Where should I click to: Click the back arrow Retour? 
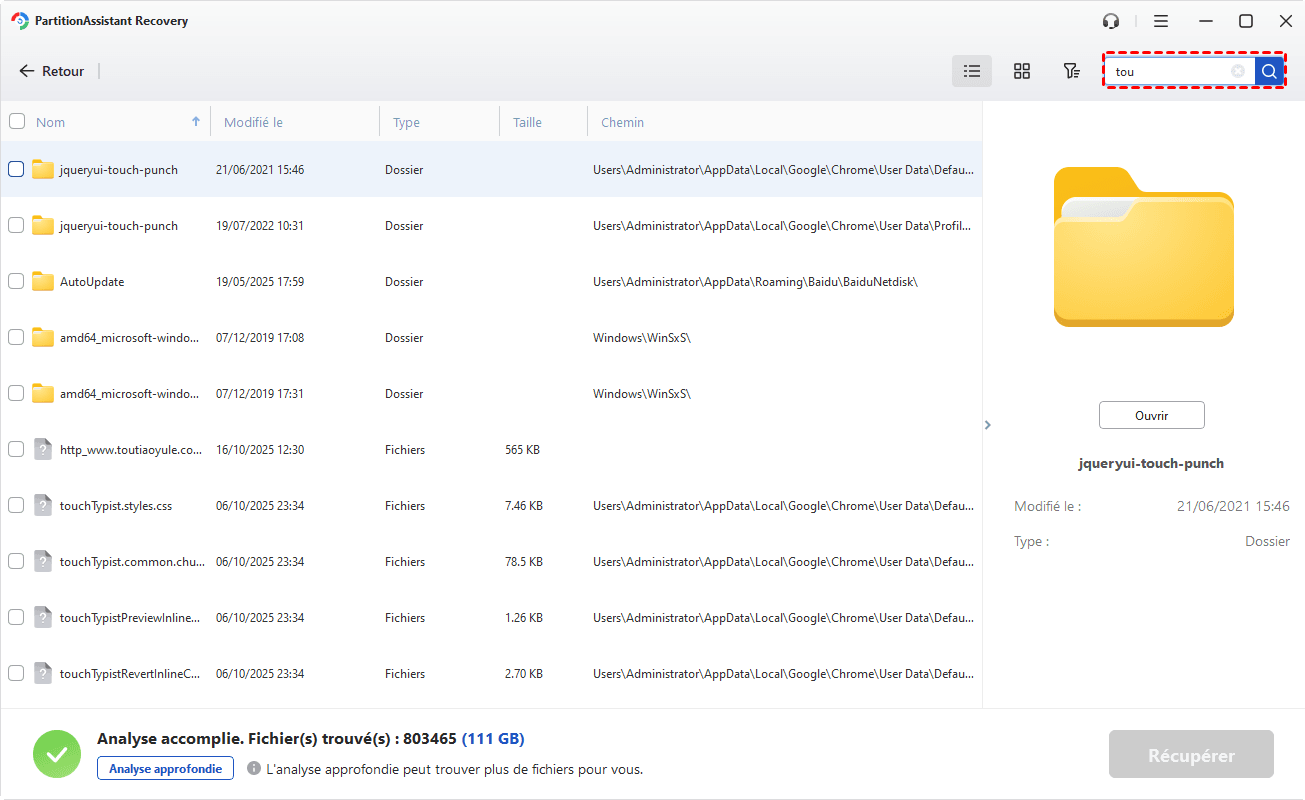pos(52,71)
